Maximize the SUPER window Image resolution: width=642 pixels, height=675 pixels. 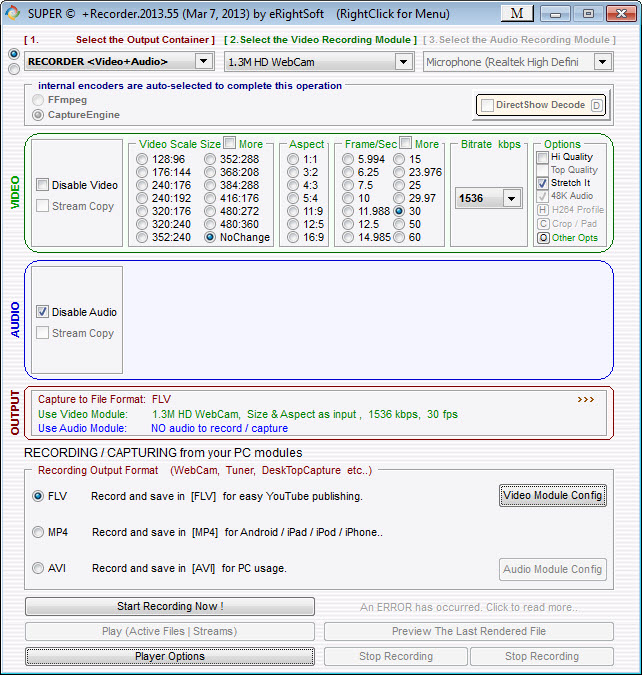click(x=588, y=13)
